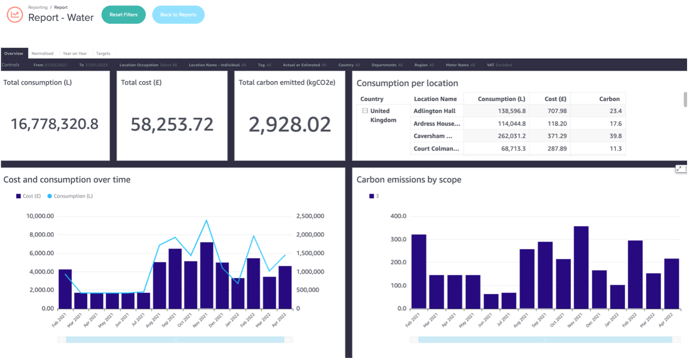
Task: Click the Reset Filters button
Action: tap(123, 14)
